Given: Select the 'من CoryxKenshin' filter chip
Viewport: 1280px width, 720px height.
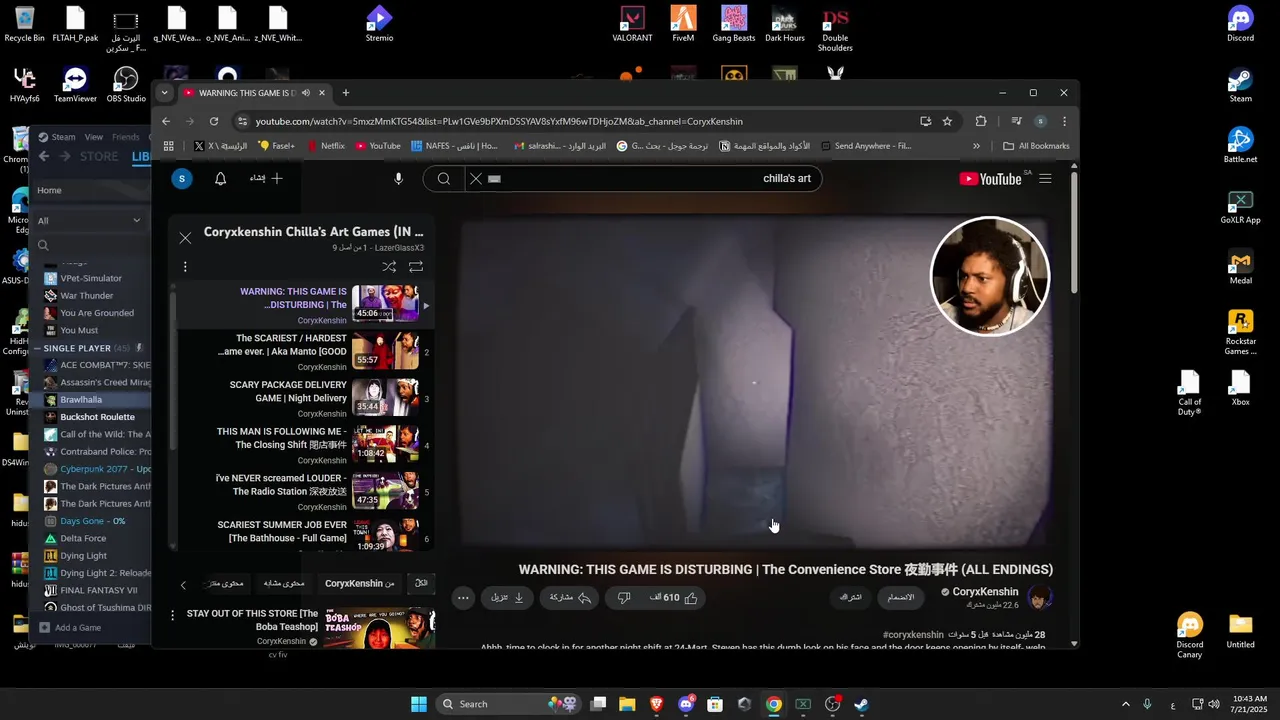Looking at the screenshot, I should click(359, 584).
